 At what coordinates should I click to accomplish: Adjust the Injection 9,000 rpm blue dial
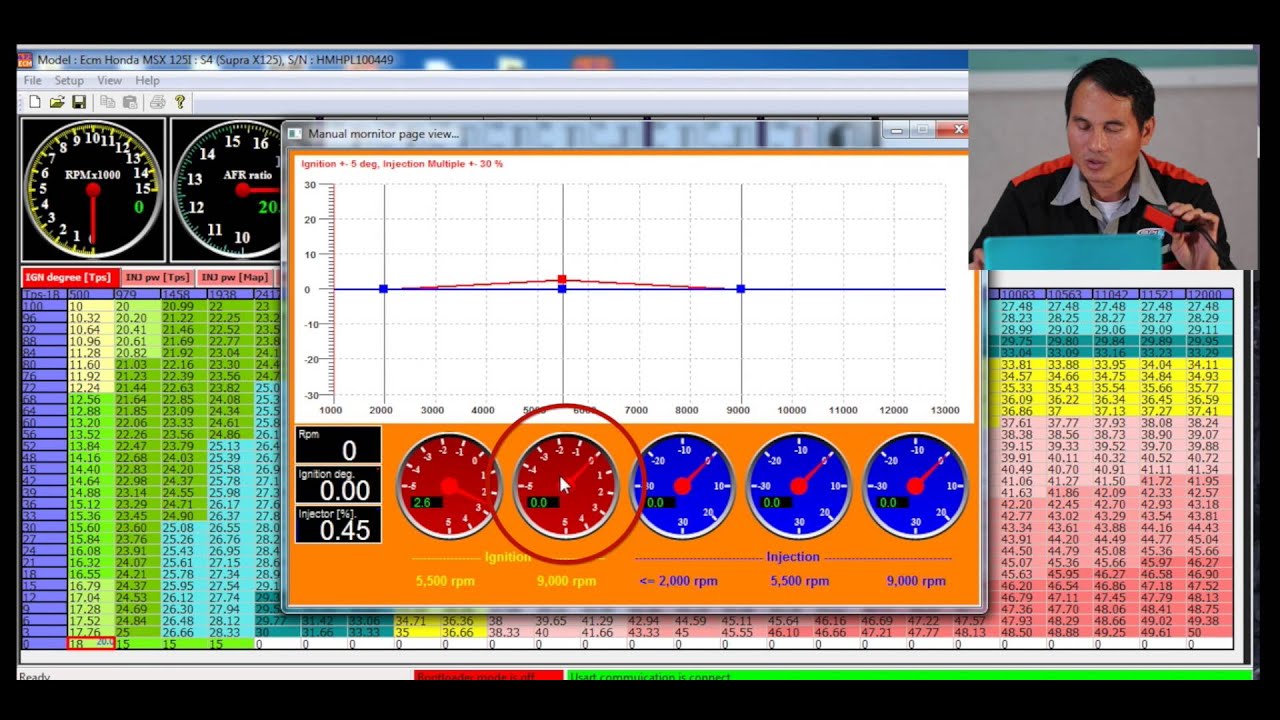tap(915, 486)
